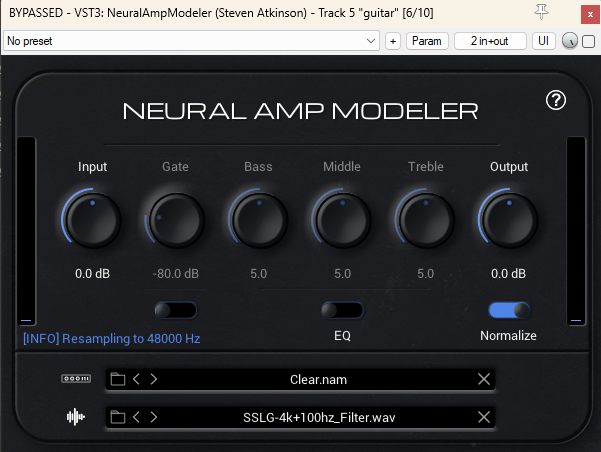Click the wet/dry mix knob in header
The width and height of the screenshot is (601, 452).
pos(570,41)
